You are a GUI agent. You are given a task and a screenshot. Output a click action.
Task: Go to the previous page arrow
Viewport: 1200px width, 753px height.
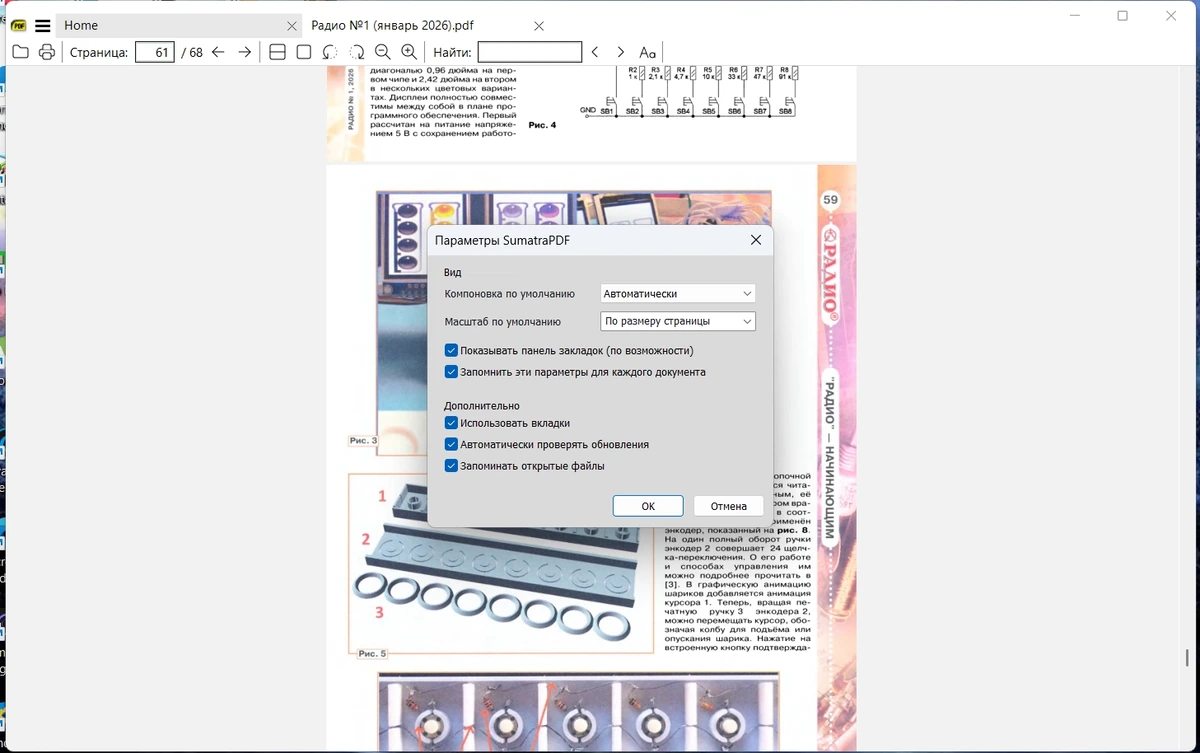(218, 52)
